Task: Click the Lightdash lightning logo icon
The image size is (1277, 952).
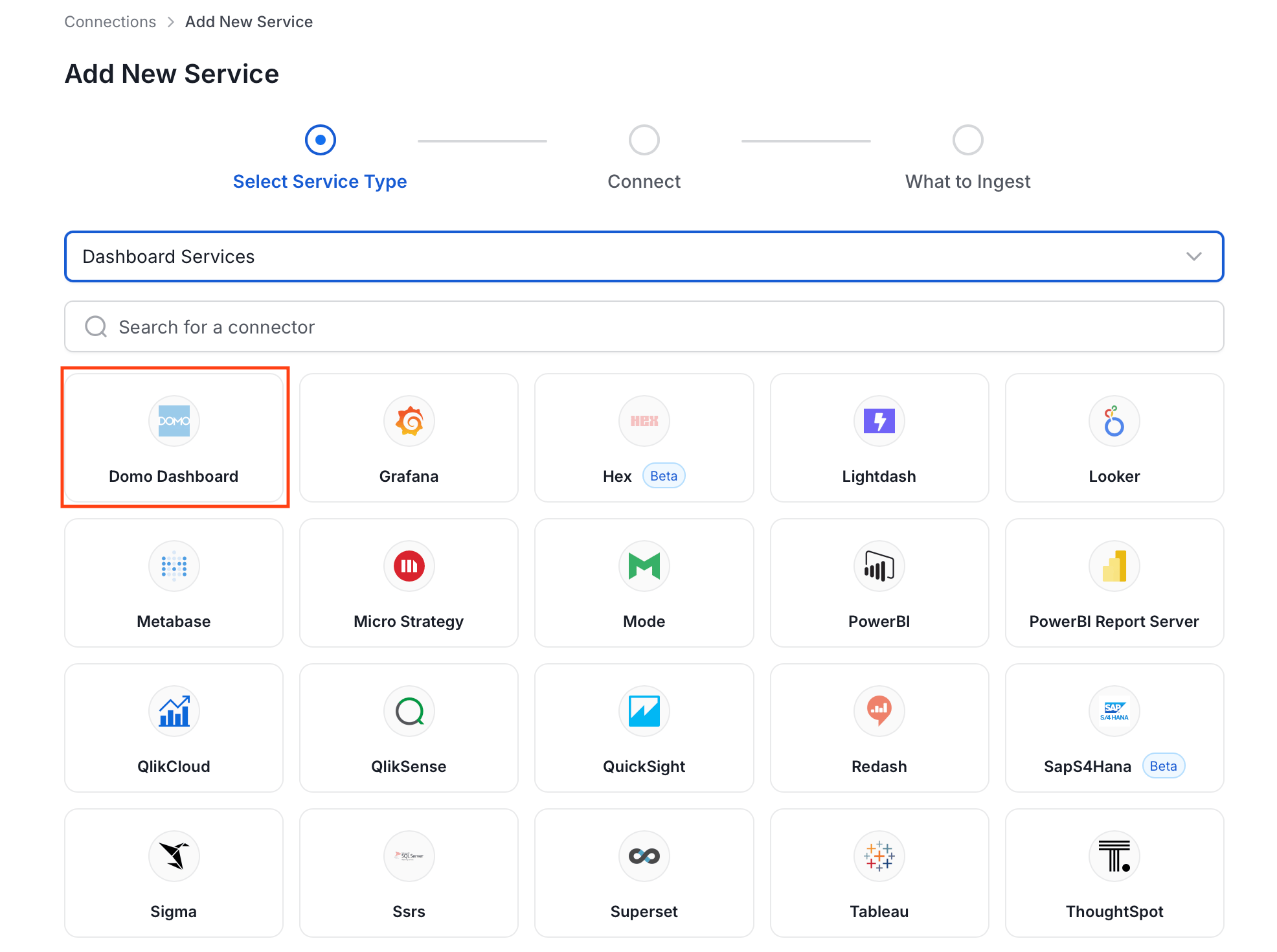Action: 879,421
